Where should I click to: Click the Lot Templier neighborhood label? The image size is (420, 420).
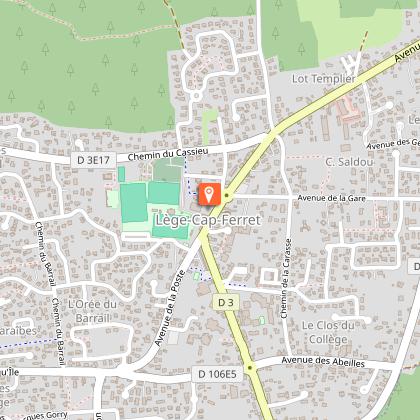pos(323,79)
